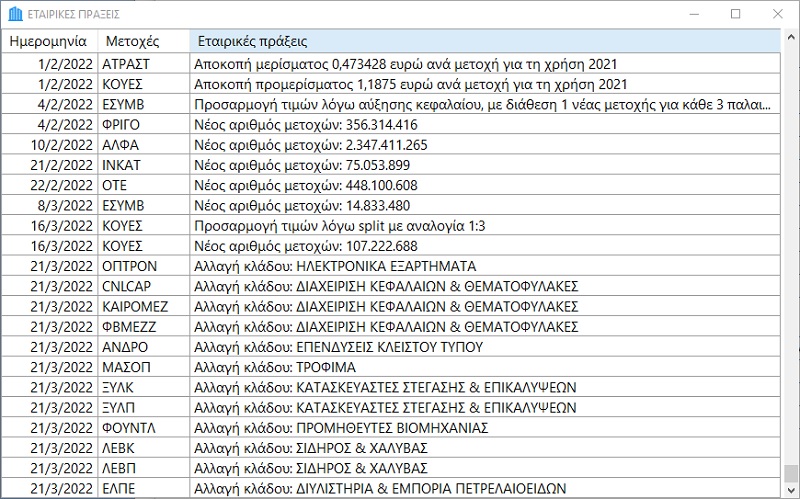Click Αλλαγή κλάδου: ΗΛΕΚΤΡΟΝΙΚΑ ΕΞΑΡΤΗΜΑΤΑ
Screen dimensions: 800x499
click(x=485, y=266)
